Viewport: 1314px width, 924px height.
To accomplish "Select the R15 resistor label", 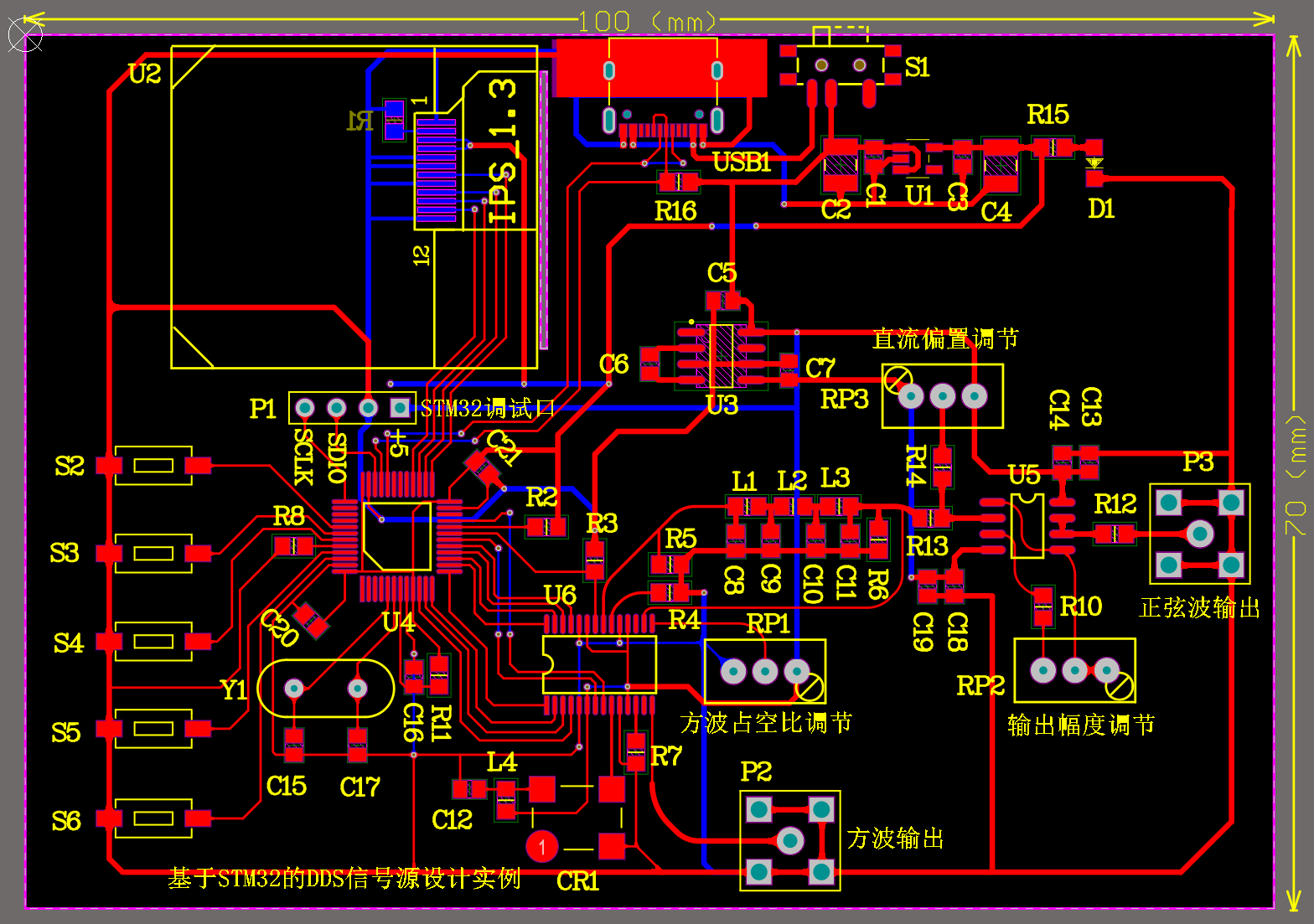I will (x=1048, y=114).
